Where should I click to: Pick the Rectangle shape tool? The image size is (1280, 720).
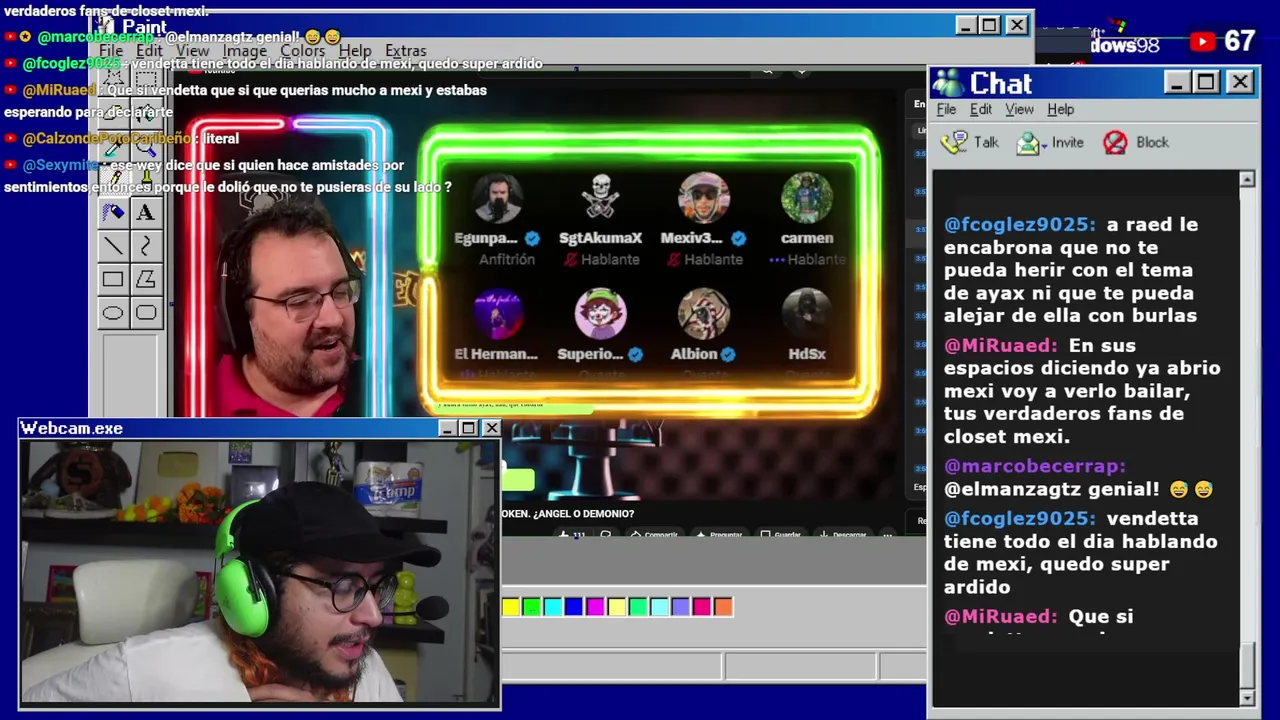point(113,279)
